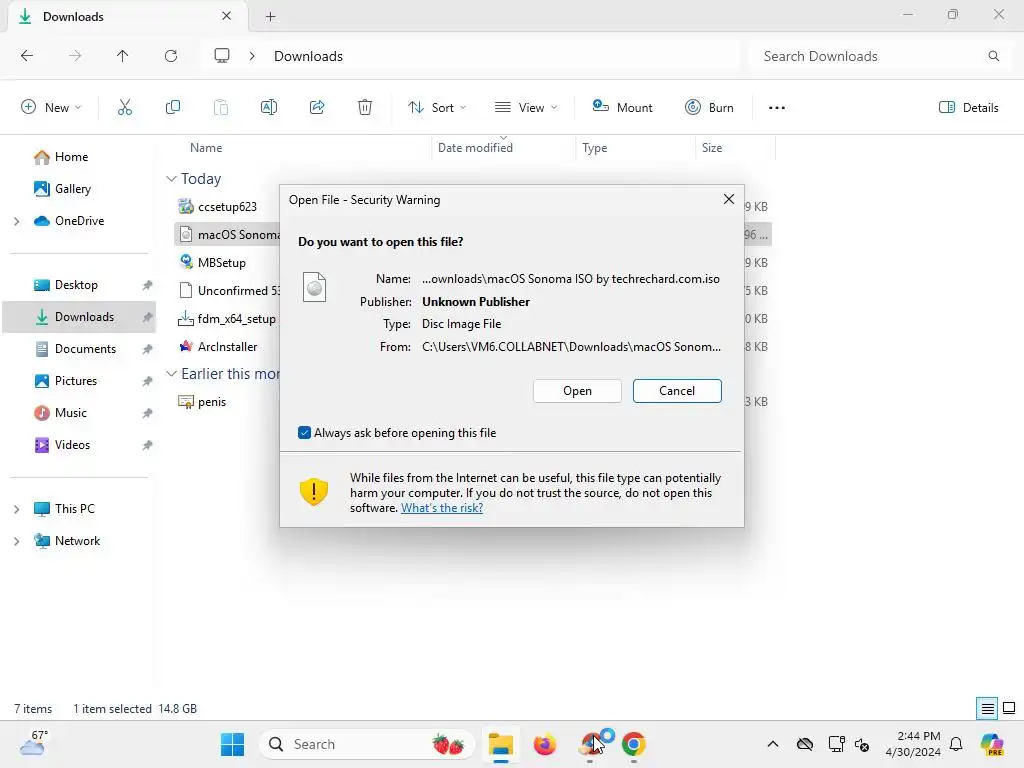Select OneDrive in the sidebar

click(79, 221)
